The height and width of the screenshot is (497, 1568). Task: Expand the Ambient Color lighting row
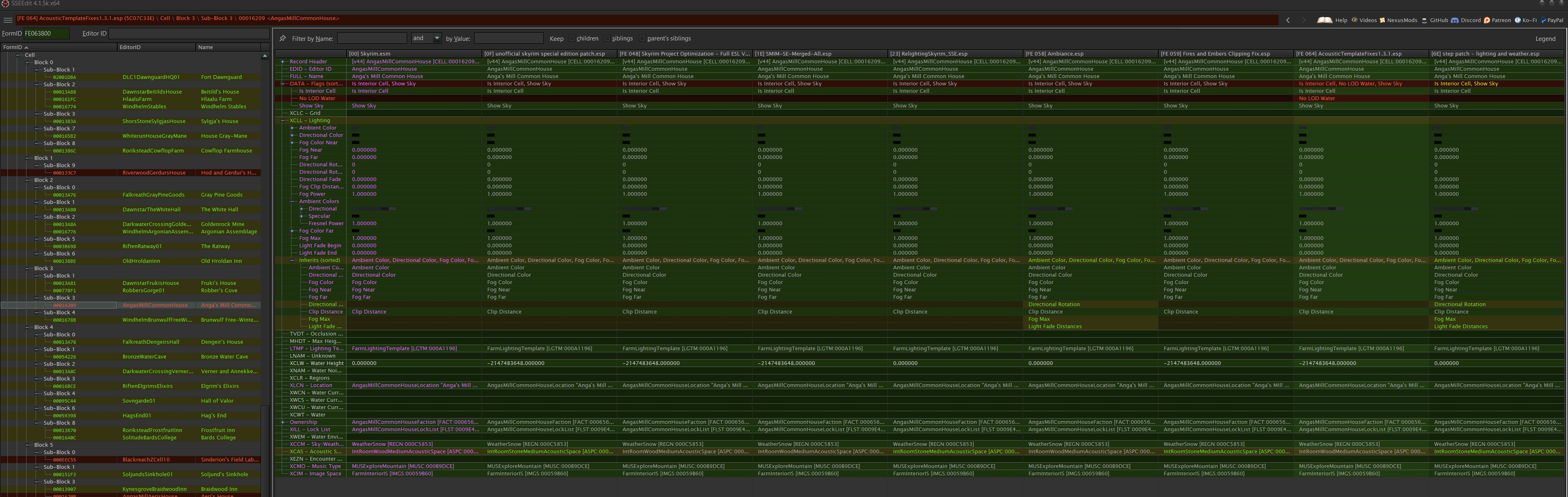point(292,128)
